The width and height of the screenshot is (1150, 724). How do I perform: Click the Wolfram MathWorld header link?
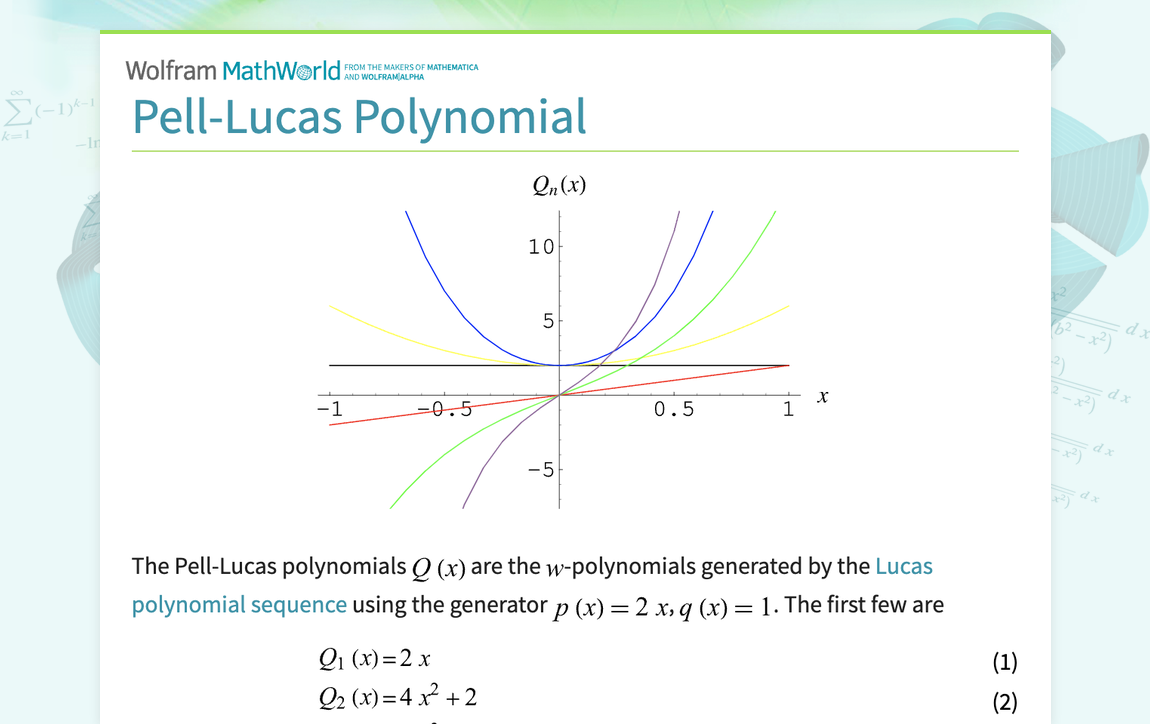pos(232,70)
